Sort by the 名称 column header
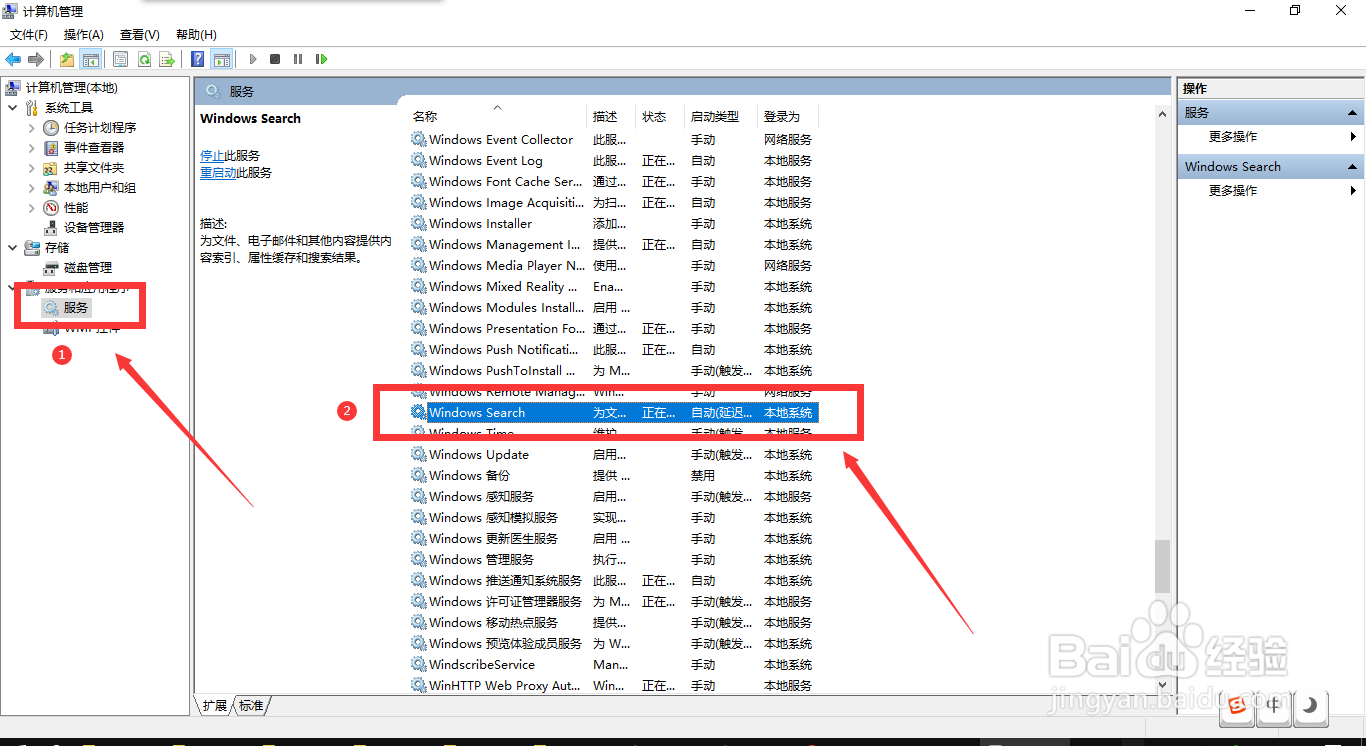The image size is (1366, 746). point(498,117)
